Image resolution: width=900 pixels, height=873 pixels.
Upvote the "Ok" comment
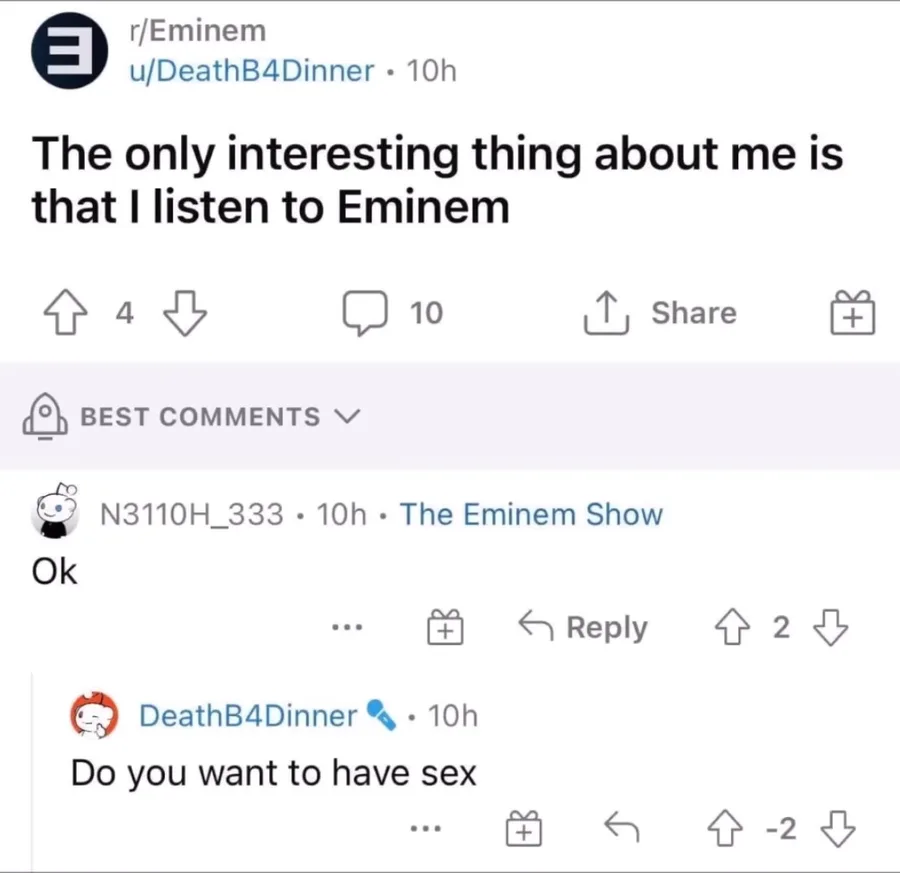pos(732,628)
